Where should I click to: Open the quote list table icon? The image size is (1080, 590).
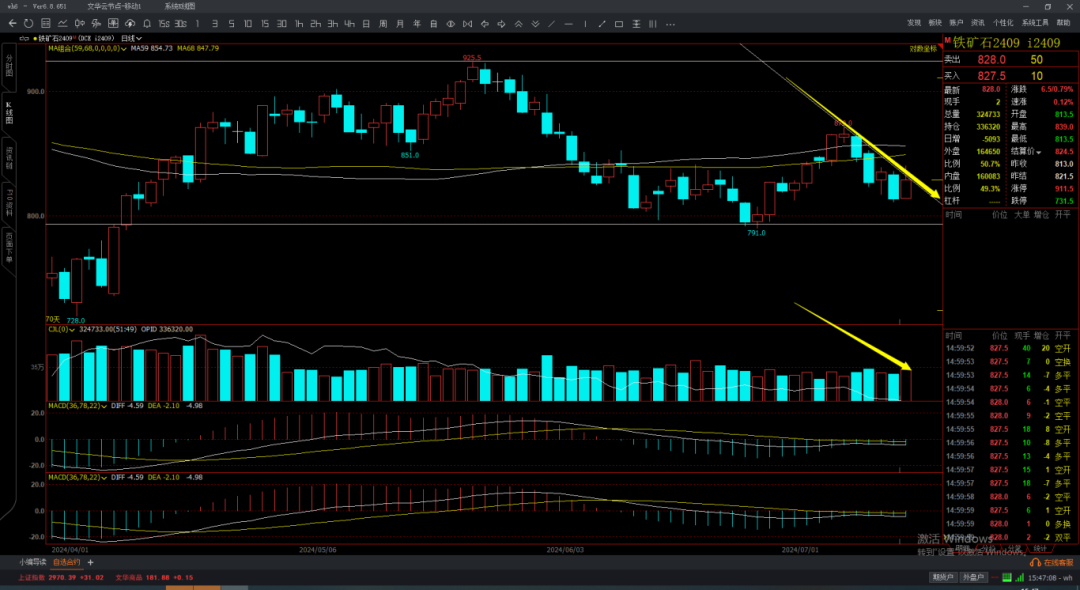click(45, 23)
